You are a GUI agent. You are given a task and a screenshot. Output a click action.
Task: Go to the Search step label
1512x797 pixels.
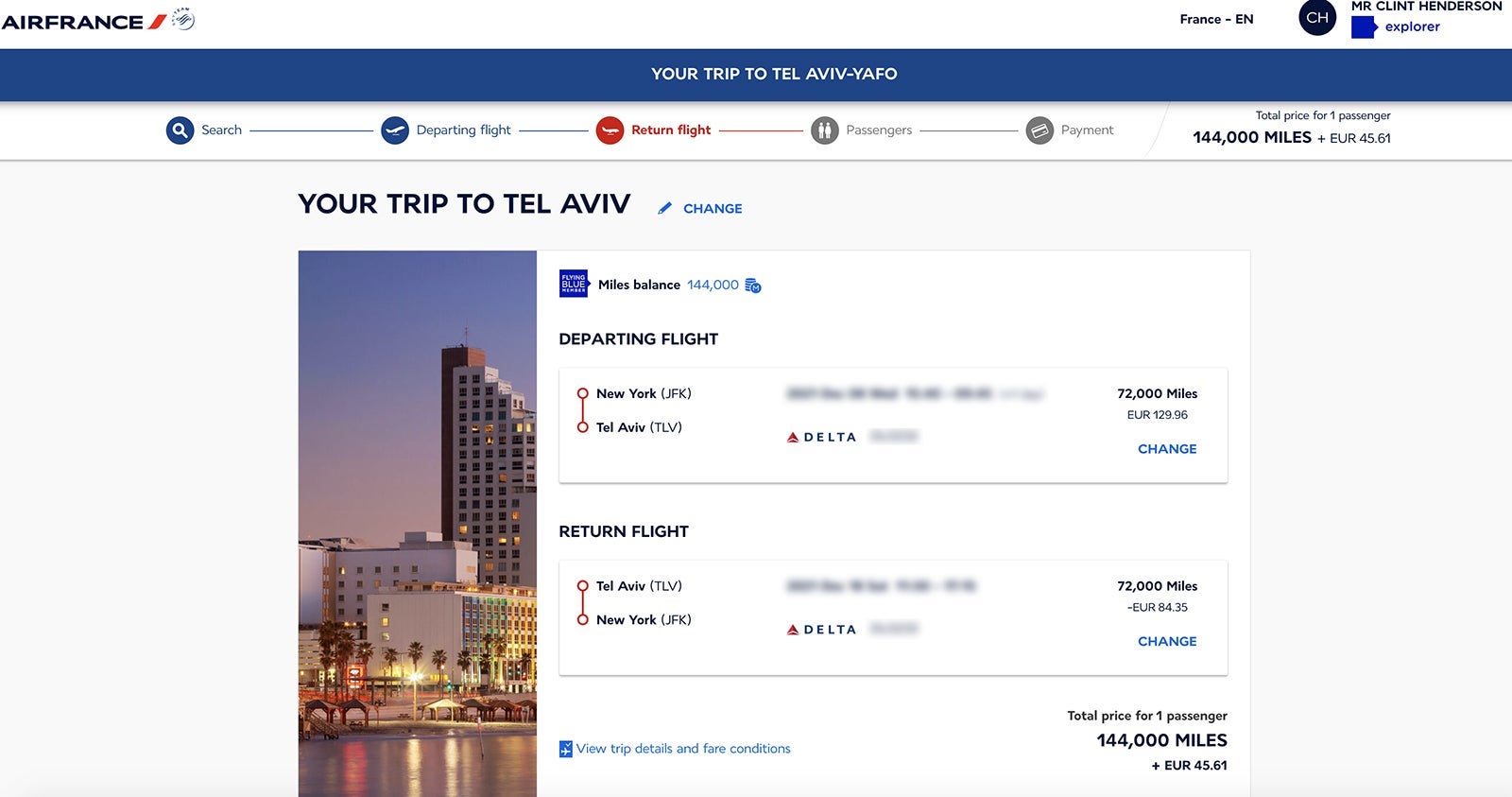pyautogui.click(x=221, y=130)
